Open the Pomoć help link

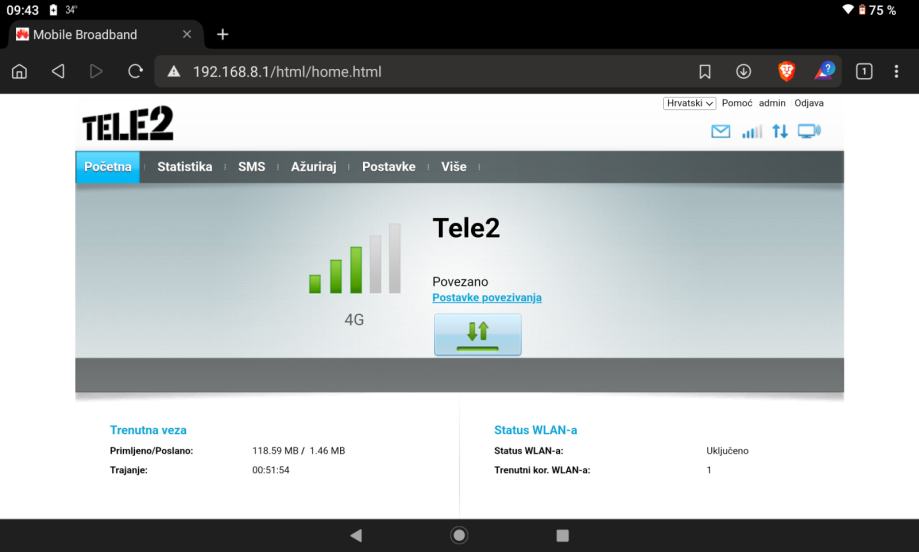pyautogui.click(x=737, y=103)
